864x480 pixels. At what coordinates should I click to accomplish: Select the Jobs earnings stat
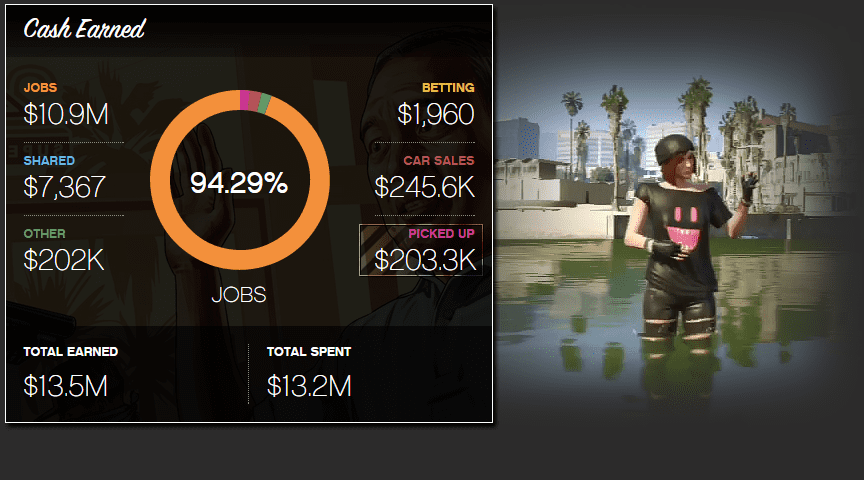(66, 105)
